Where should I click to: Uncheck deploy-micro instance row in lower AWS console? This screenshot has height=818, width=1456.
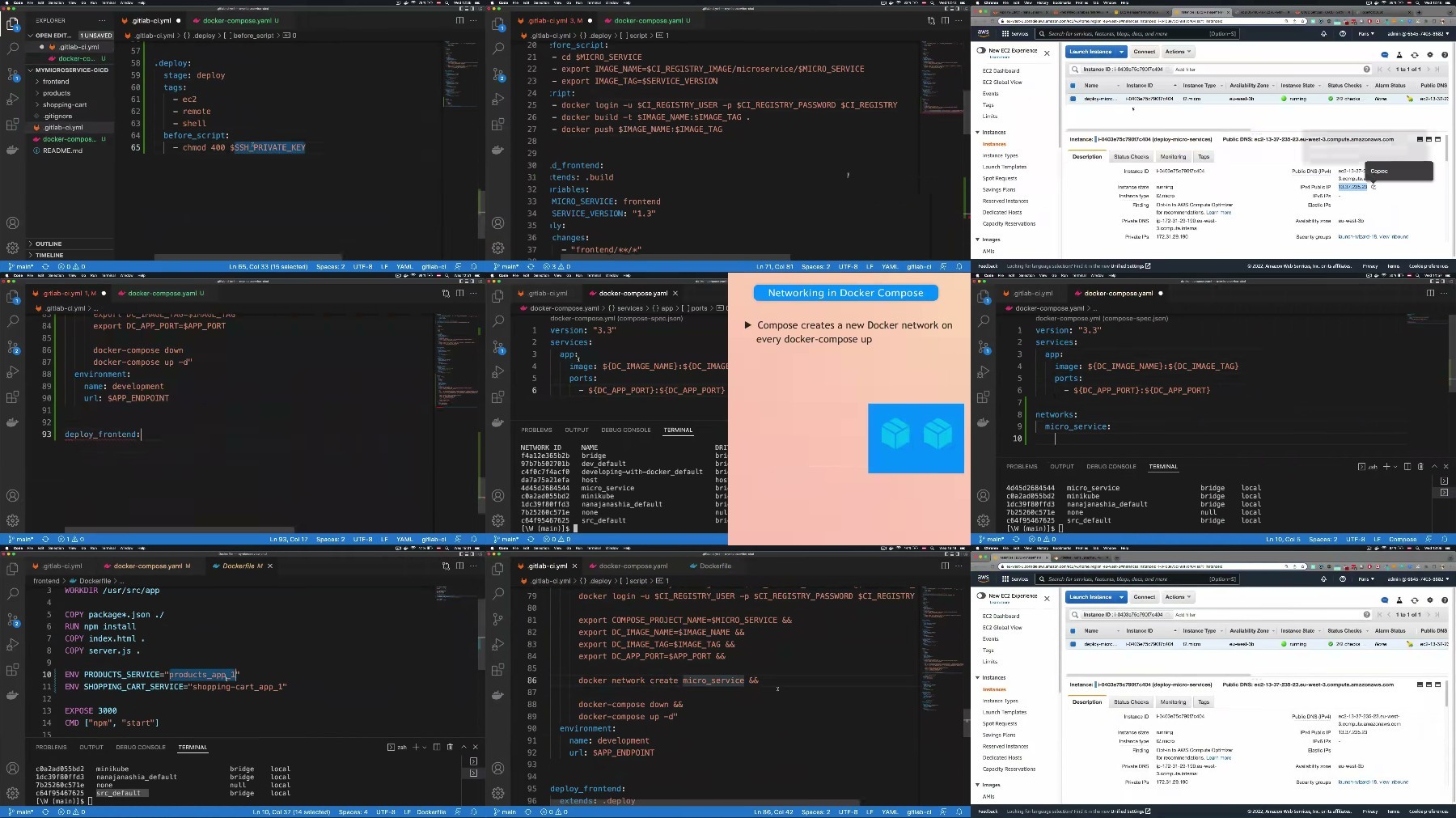pyautogui.click(x=1073, y=644)
